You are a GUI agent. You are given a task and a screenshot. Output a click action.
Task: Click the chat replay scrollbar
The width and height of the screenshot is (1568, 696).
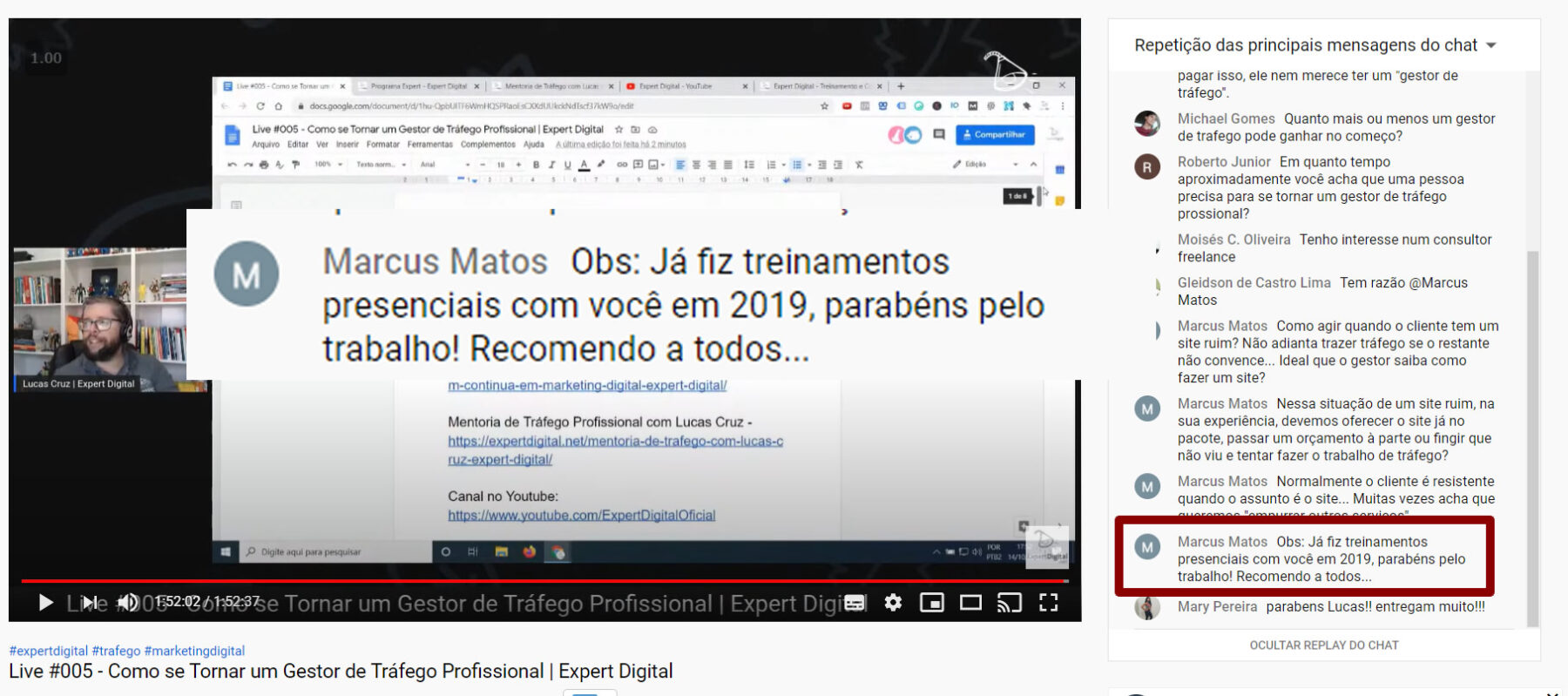click(1533, 438)
